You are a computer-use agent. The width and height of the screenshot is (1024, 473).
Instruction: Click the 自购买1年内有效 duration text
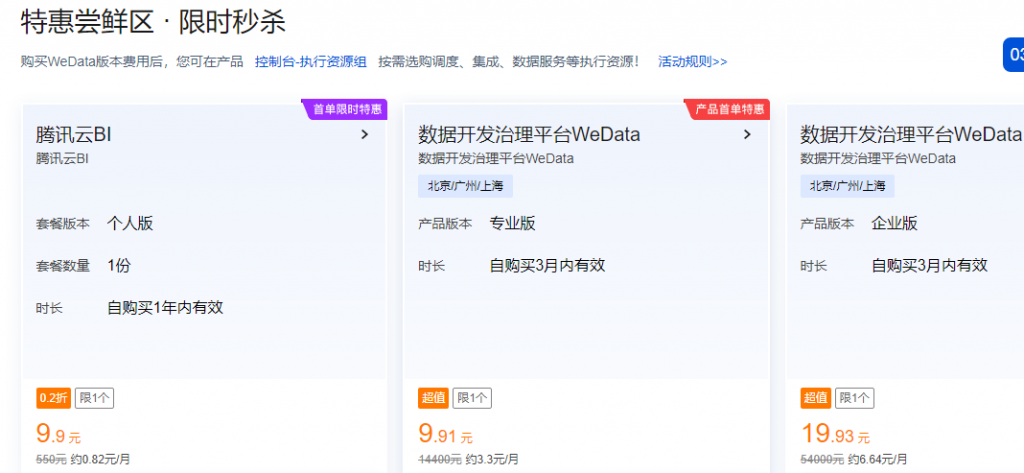point(165,307)
